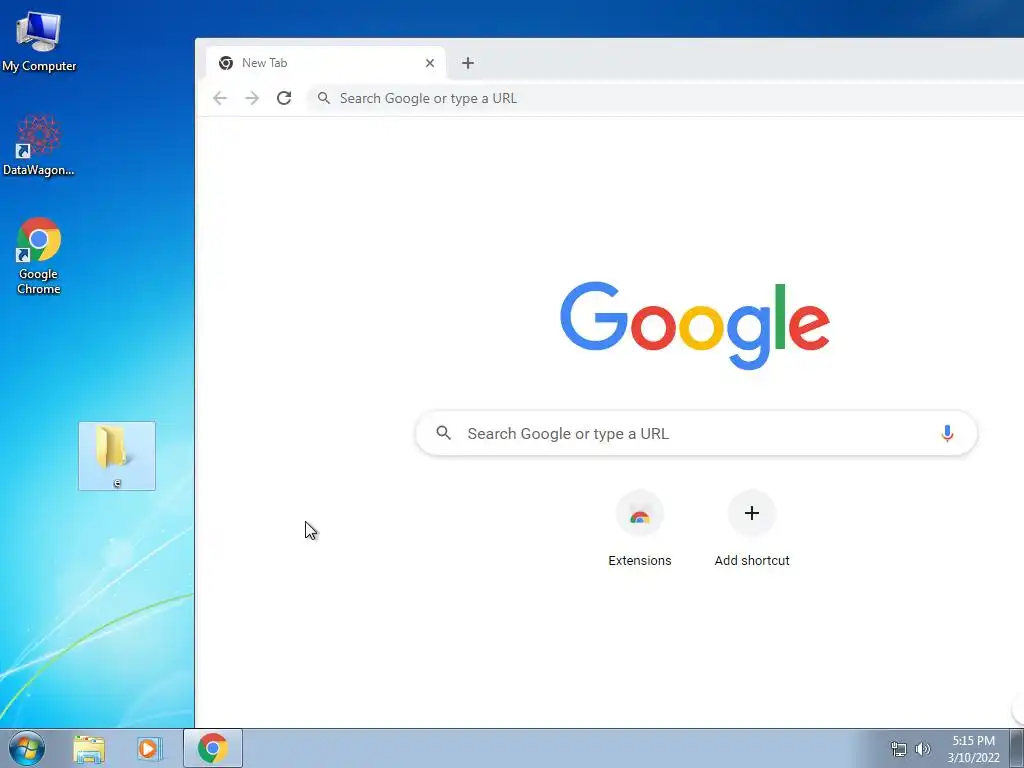The width and height of the screenshot is (1024, 768).
Task: Select the New Tab tab
Action: coord(326,63)
